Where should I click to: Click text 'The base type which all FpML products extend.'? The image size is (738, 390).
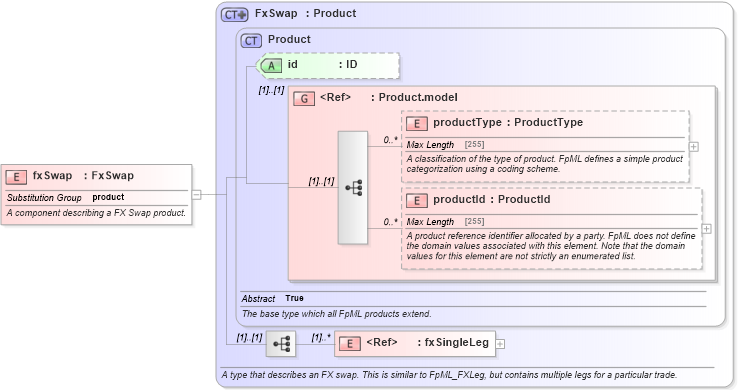[337, 314]
